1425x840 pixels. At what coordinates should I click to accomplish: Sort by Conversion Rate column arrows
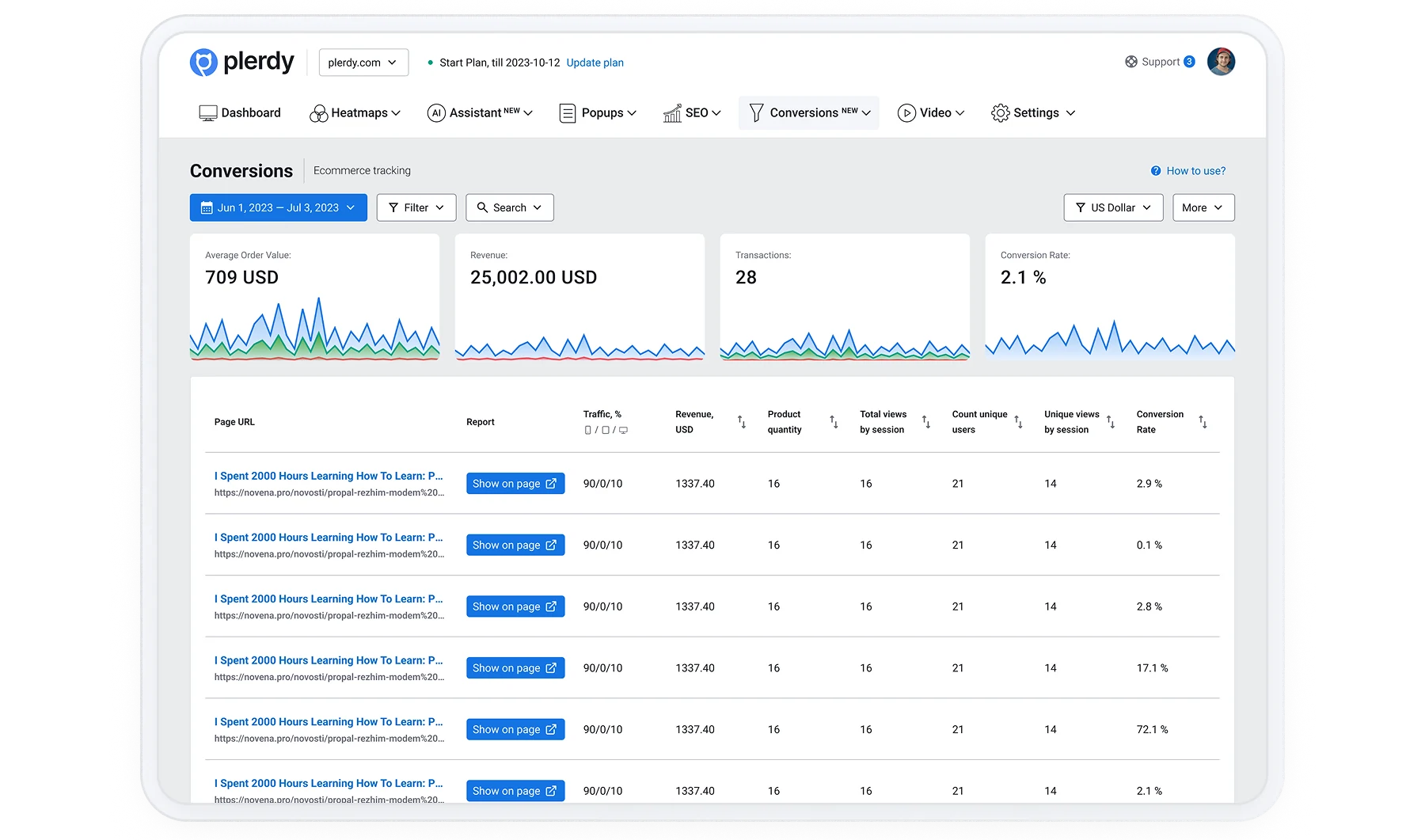tap(1203, 422)
